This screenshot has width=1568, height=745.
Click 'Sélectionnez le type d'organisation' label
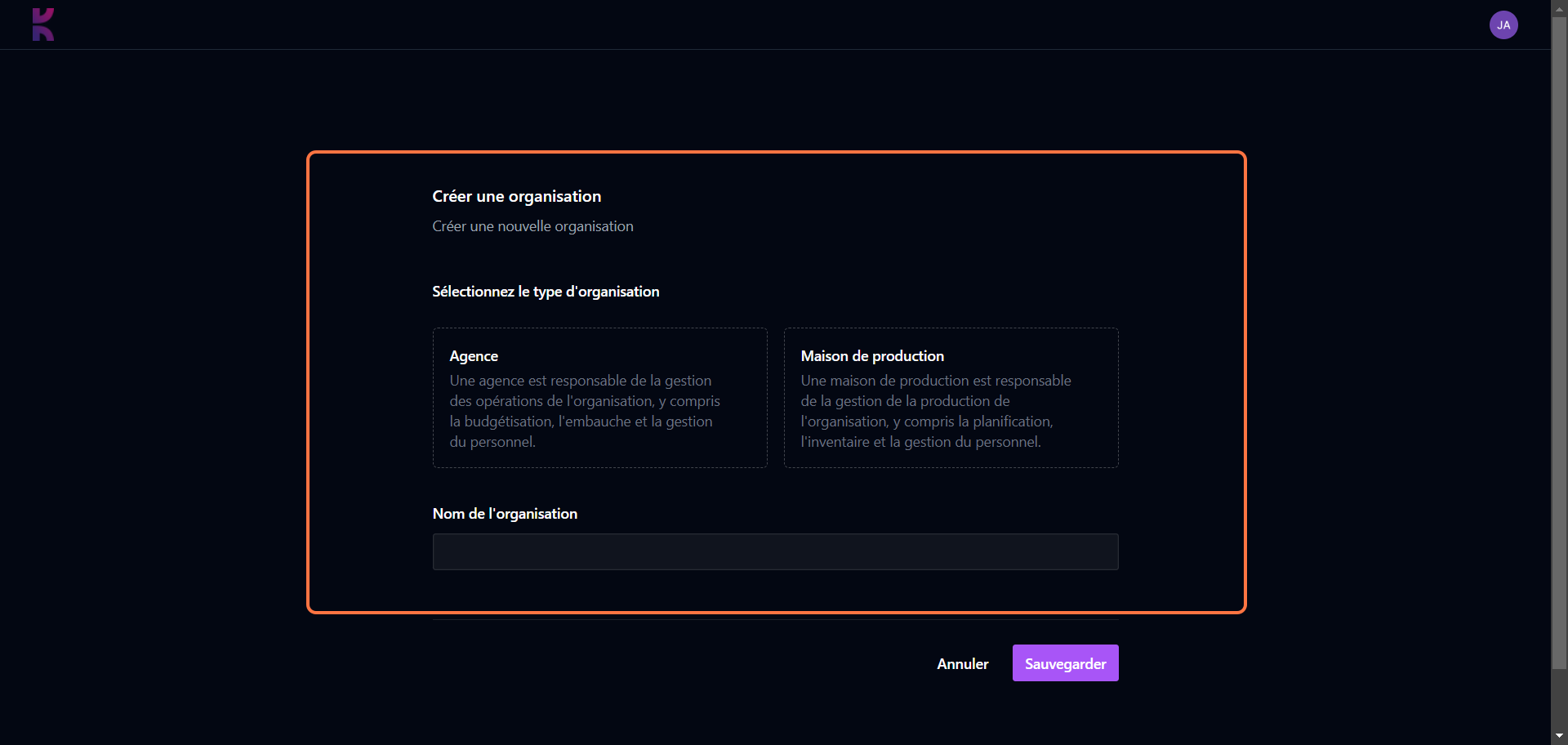[x=546, y=292]
